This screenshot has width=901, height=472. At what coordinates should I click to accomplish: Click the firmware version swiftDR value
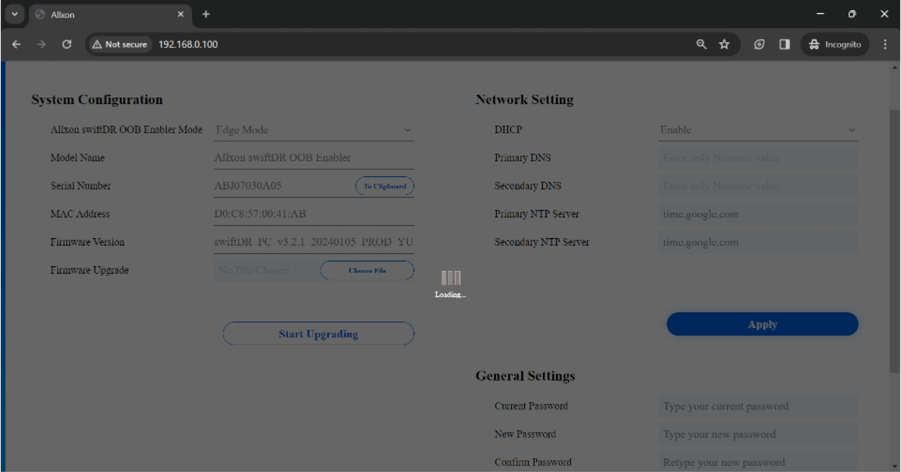coord(314,242)
